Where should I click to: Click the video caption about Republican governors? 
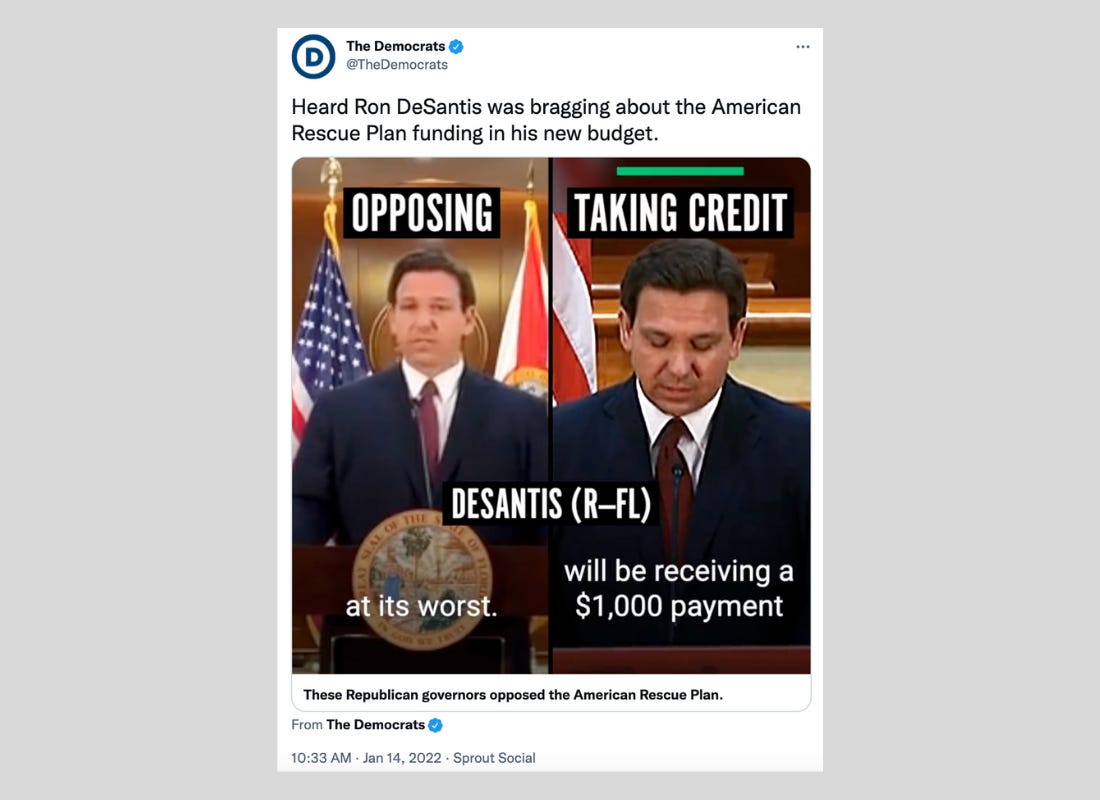513,695
